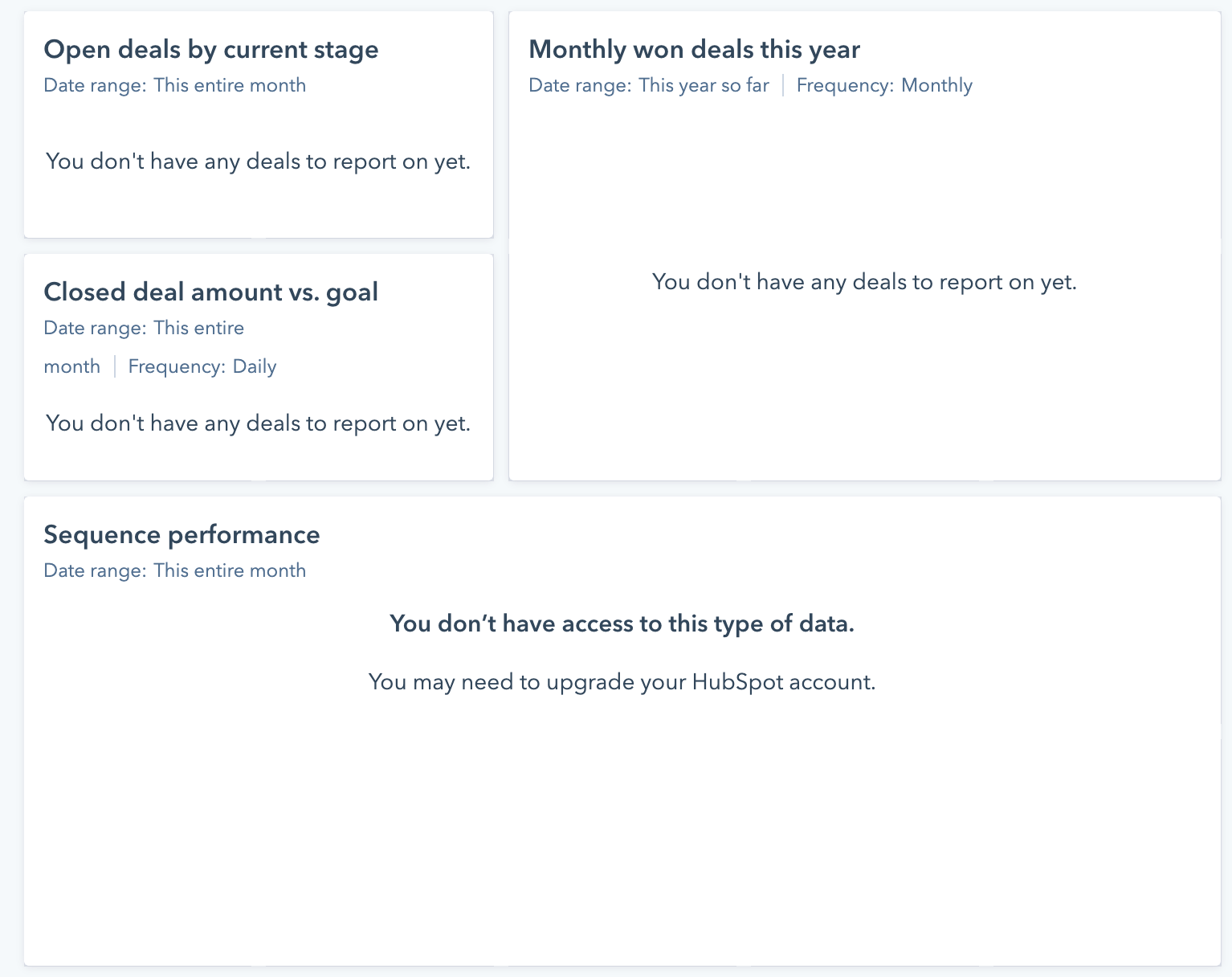Open the 'Monthly won deals this year' report title
The width and height of the screenshot is (1232, 977).
[x=695, y=50]
